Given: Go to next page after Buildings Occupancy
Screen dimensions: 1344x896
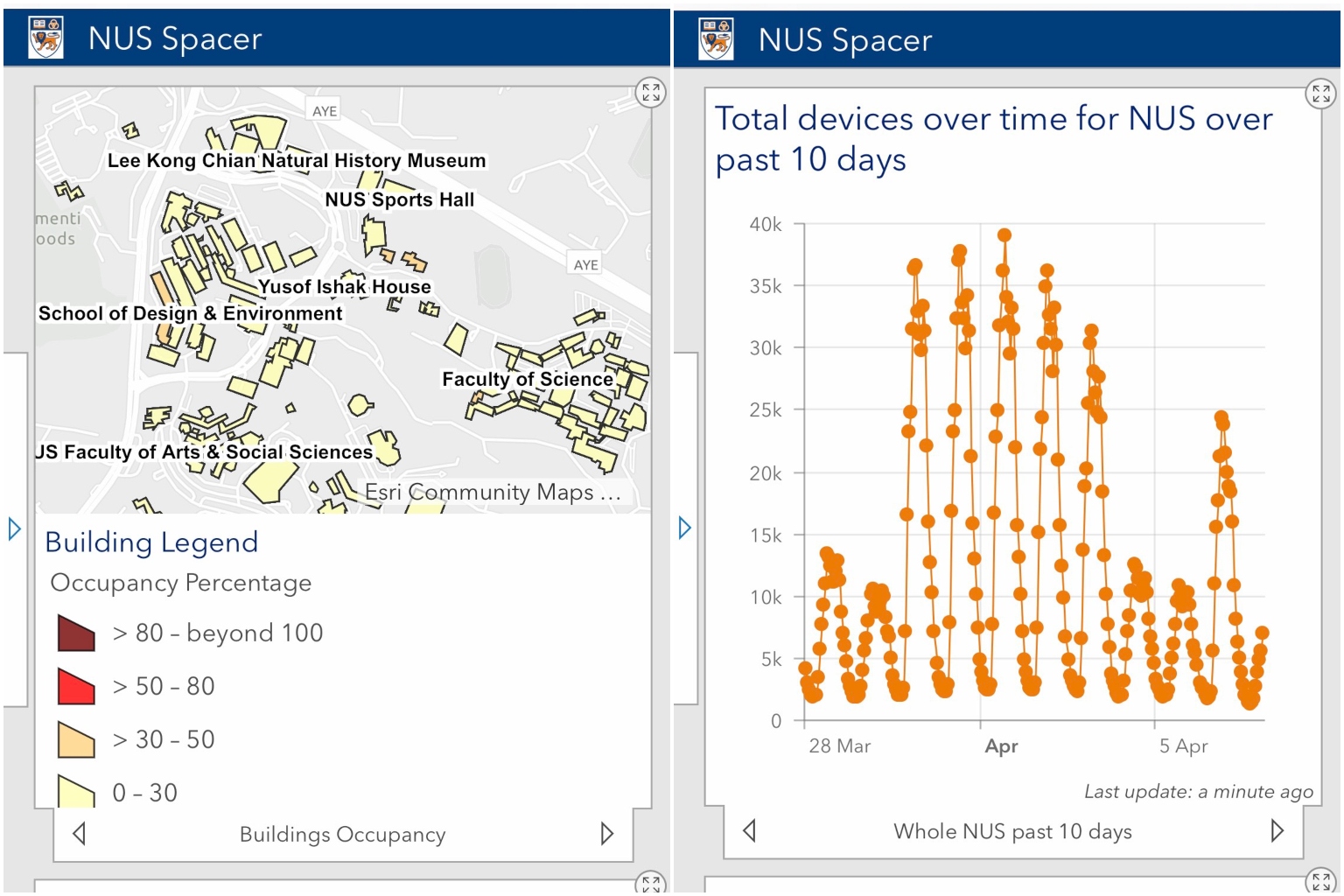Looking at the screenshot, I should click(x=606, y=834).
